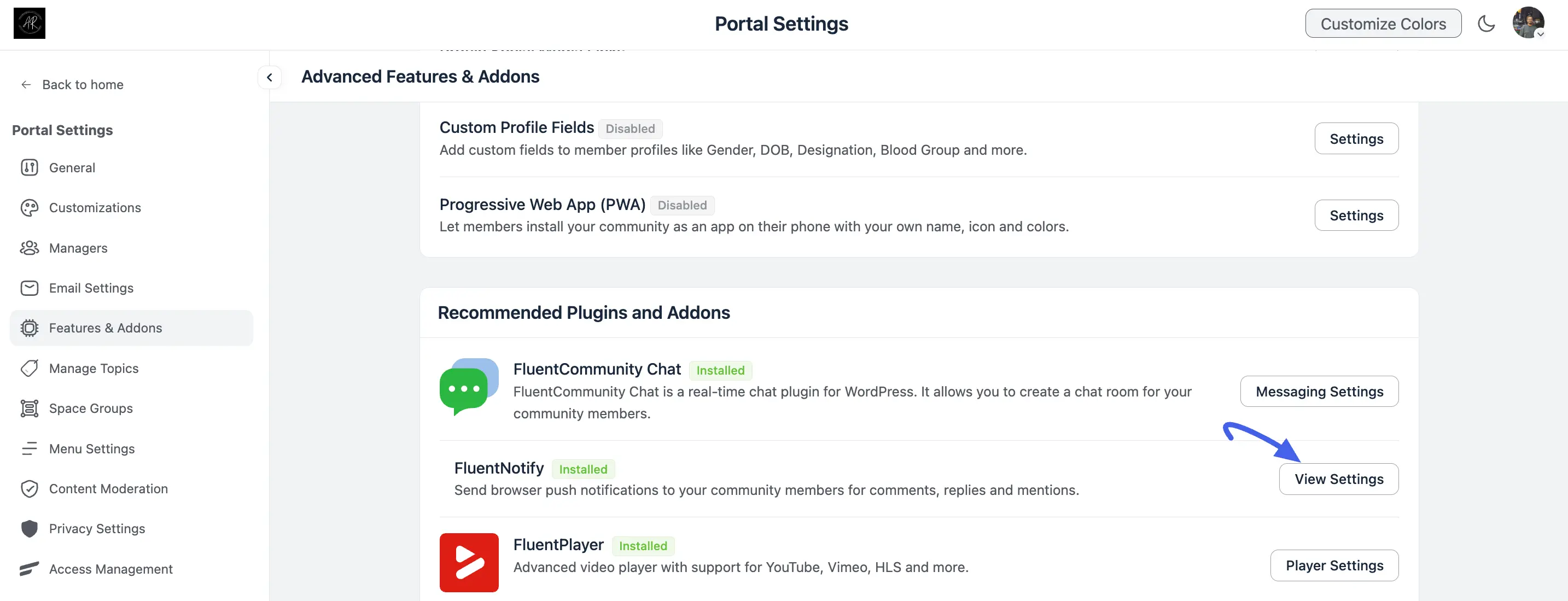Click the AR site logo

pyautogui.click(x=29, y=23)
